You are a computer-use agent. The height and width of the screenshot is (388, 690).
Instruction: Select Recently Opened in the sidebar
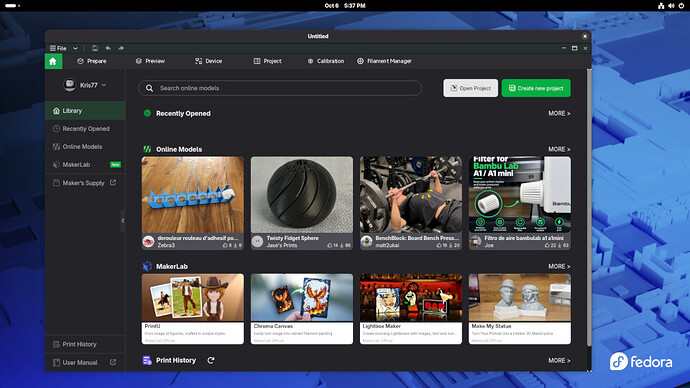85,129
